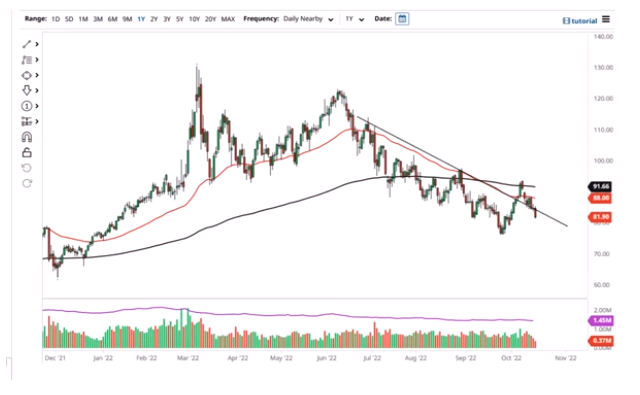The height and width of the screenshot is (395, 640).
Task: Click the 0.37M red volume tag
Action: coord(600,341)
